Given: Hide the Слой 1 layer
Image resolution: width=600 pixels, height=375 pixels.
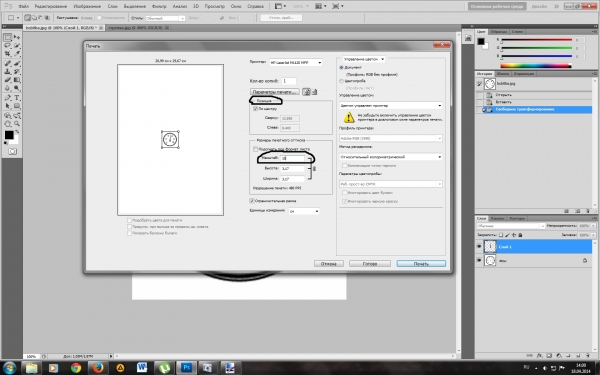Looking at the screenshot, I should tap(479, 247).
